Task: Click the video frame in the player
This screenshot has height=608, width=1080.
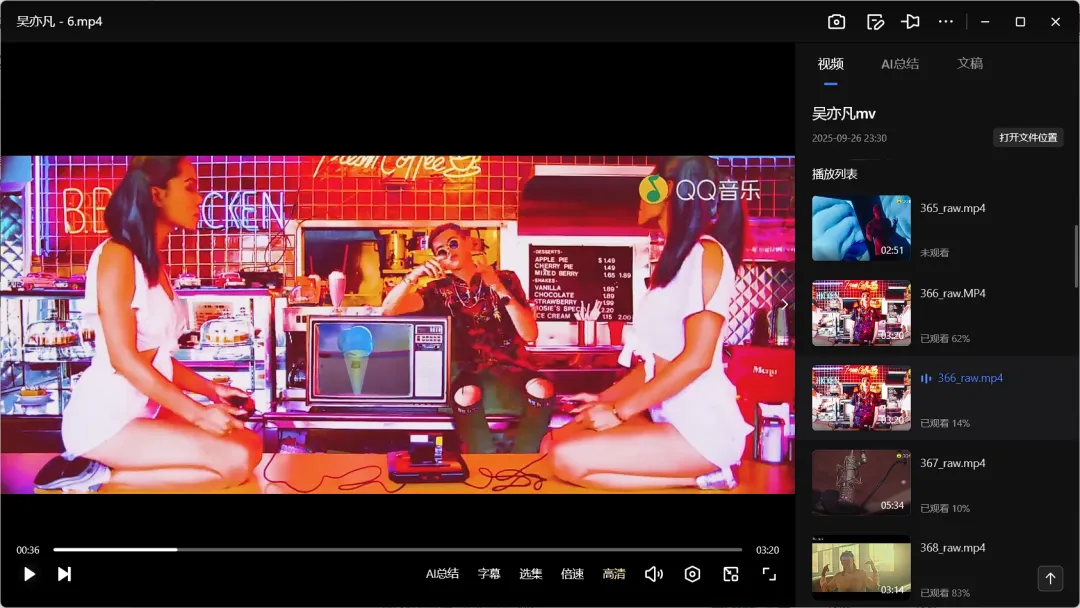Action: (x=397, y=324)
